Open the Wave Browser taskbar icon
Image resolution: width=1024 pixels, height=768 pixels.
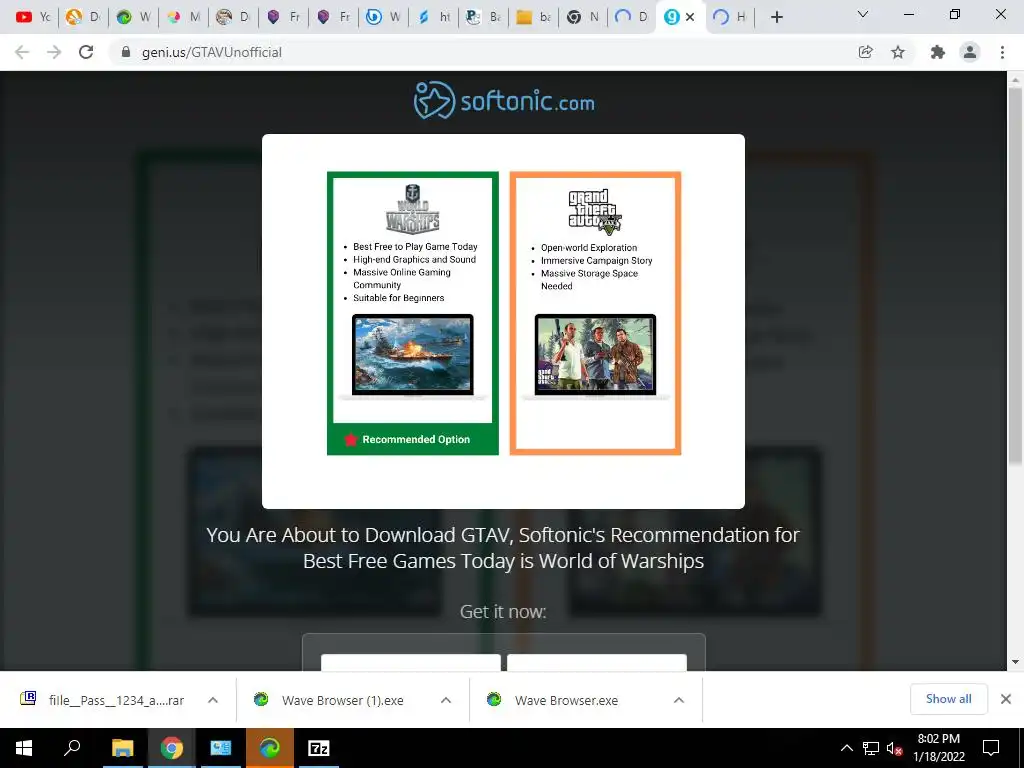(x=269, y=748)
